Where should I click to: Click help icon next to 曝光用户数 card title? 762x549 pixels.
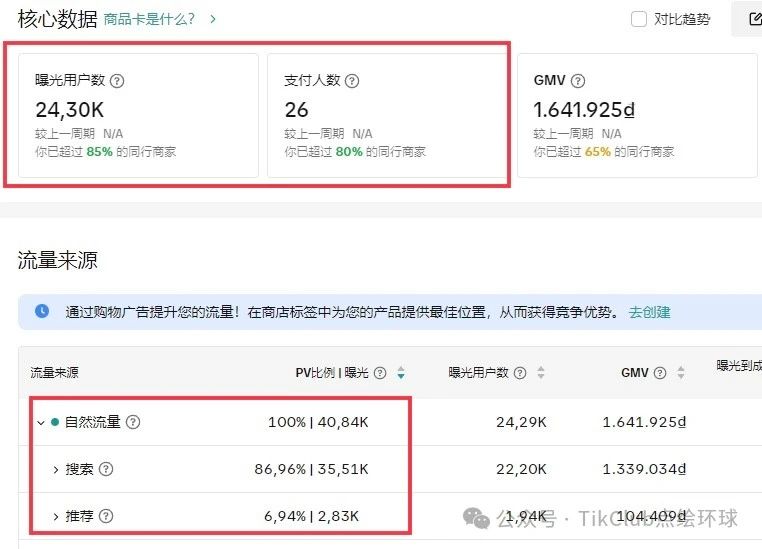[x=117, y=81]
